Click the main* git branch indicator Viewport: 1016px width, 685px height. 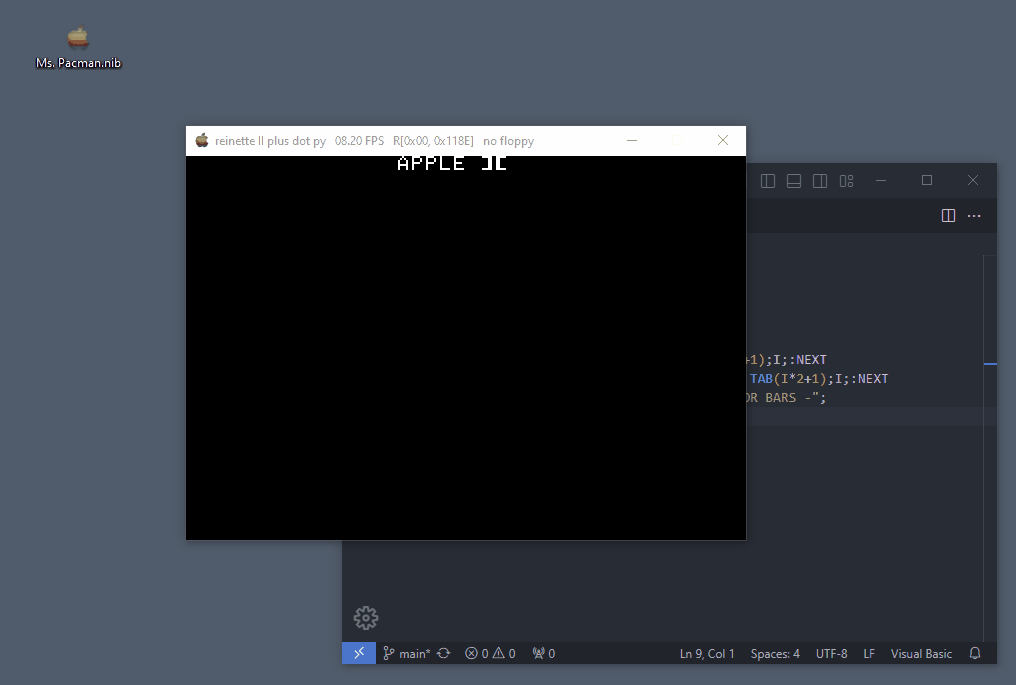tap(406, 653)
